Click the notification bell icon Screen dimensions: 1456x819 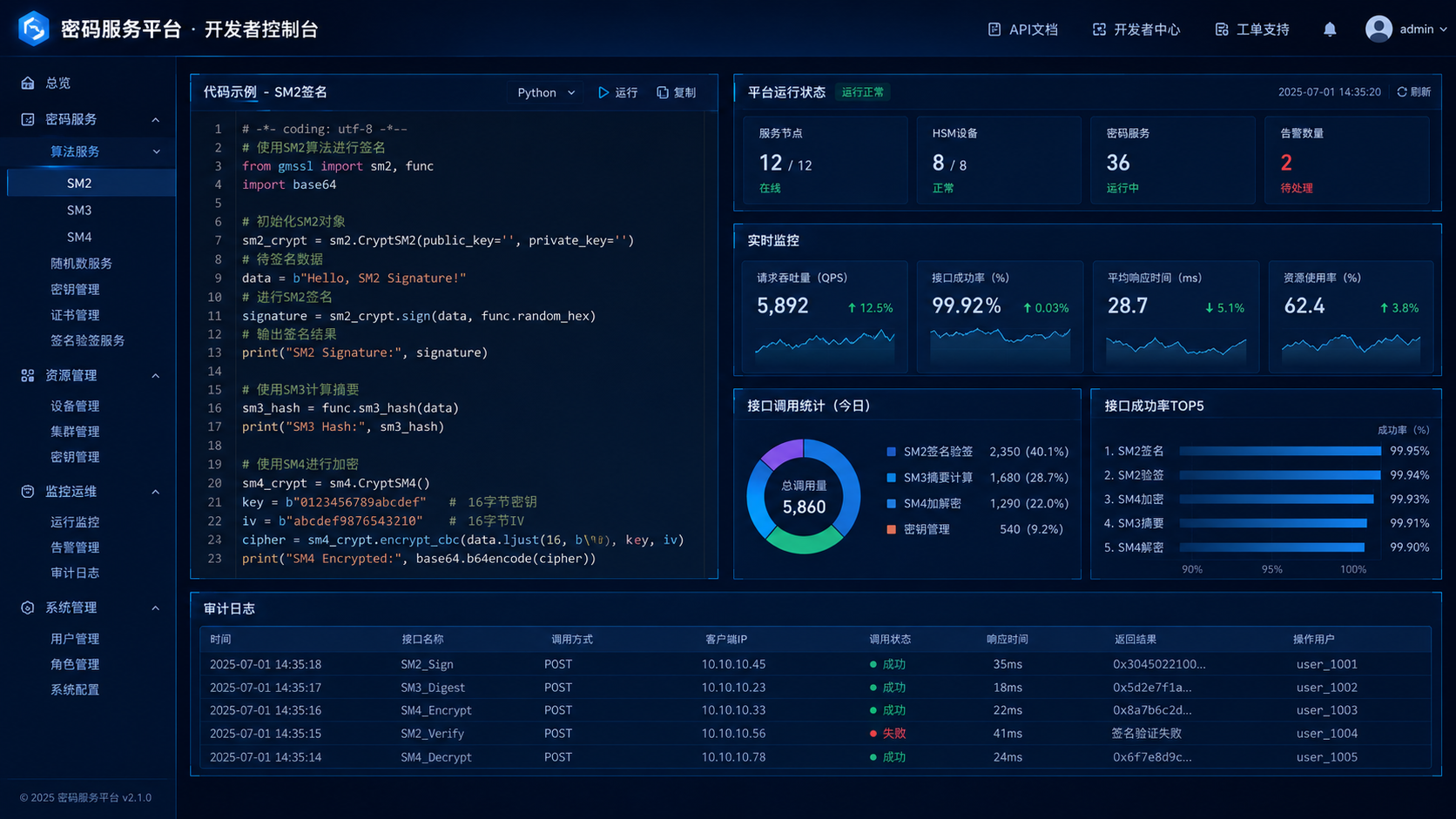1330,30
